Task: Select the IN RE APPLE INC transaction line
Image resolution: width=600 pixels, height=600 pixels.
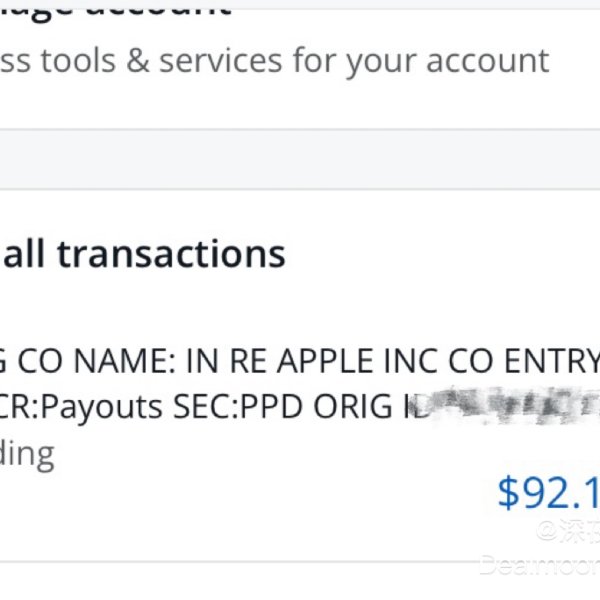Action: coord(300,360)
